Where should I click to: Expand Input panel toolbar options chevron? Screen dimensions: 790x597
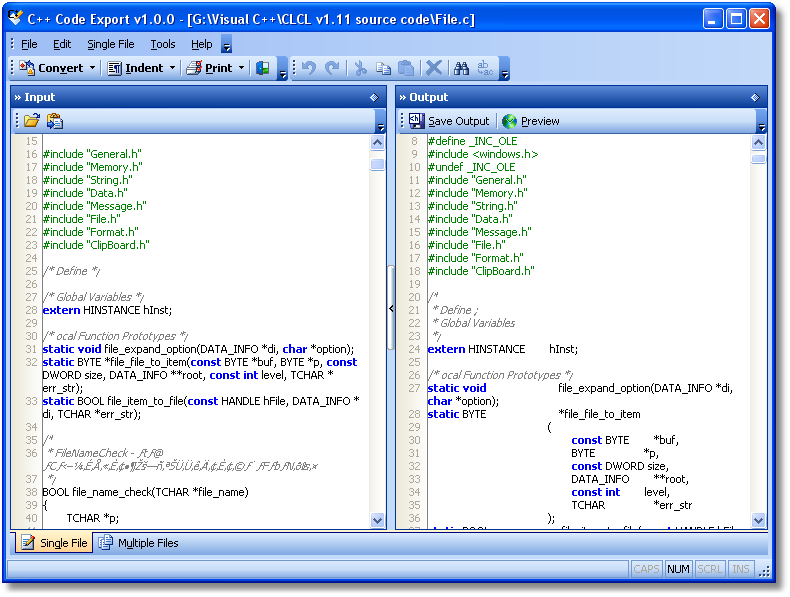381,121
